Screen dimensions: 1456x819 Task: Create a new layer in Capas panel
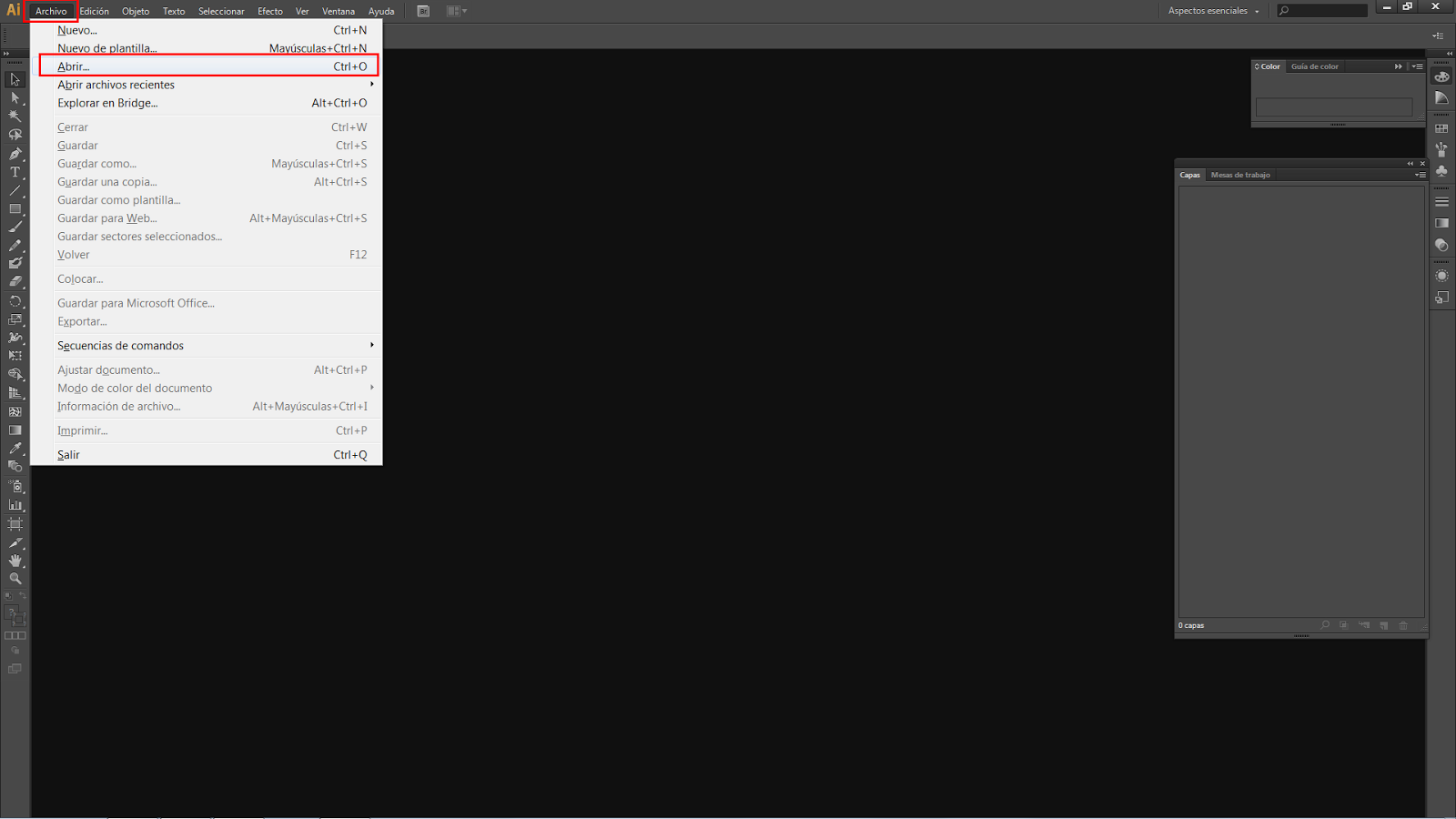[x=1384, y=625]
